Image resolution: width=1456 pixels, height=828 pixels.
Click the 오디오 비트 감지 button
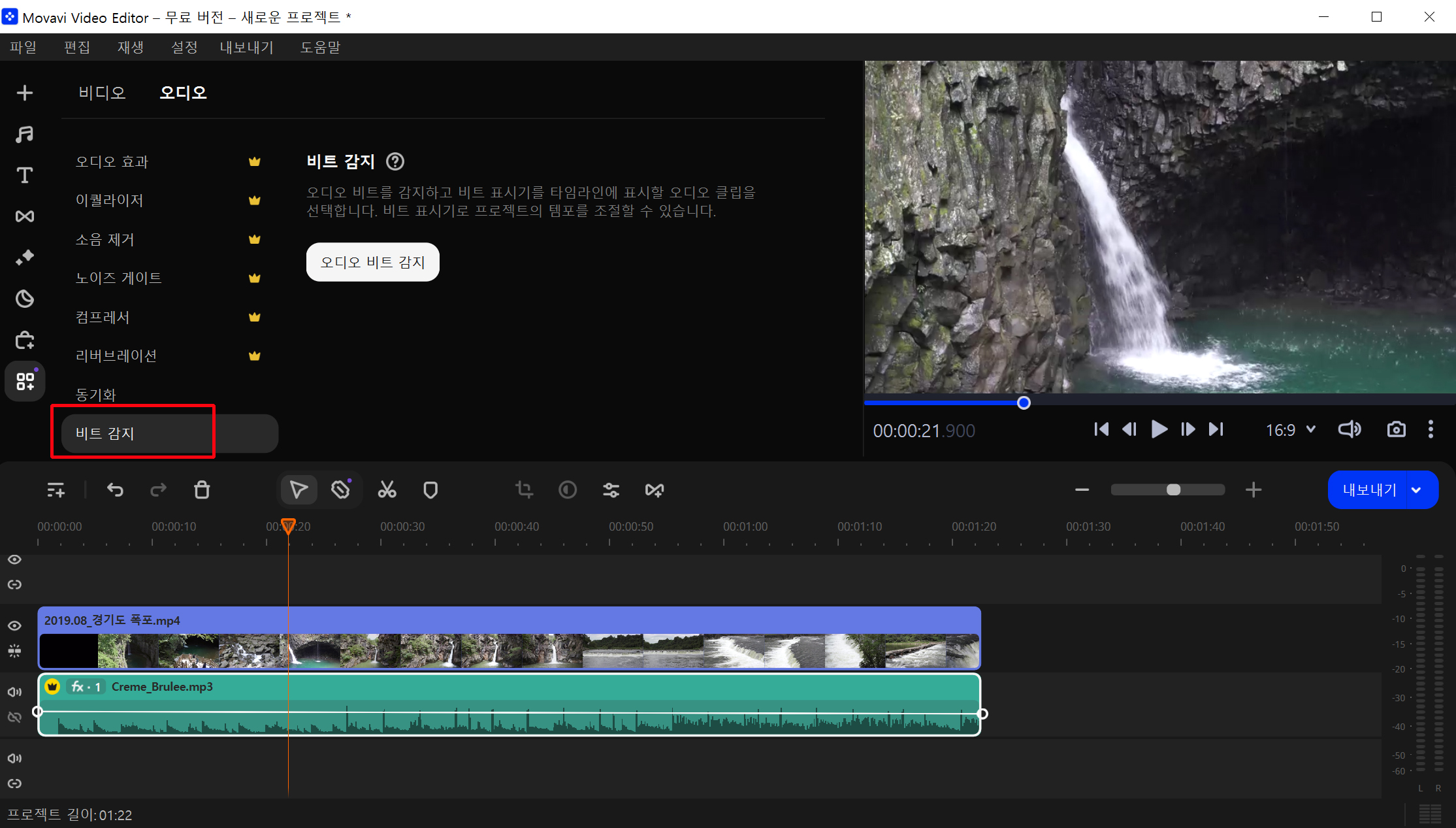pos(372,262)
